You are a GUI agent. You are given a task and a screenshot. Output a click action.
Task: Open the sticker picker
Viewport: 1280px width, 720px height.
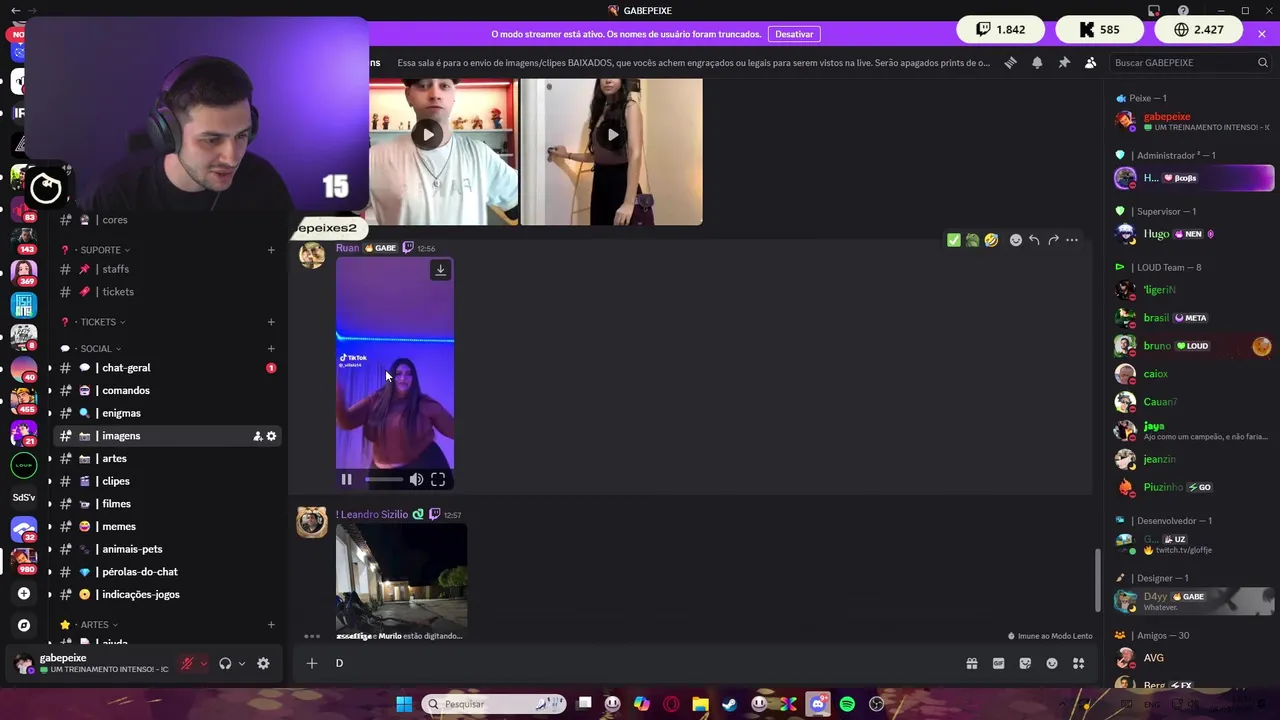point(1025,663)
